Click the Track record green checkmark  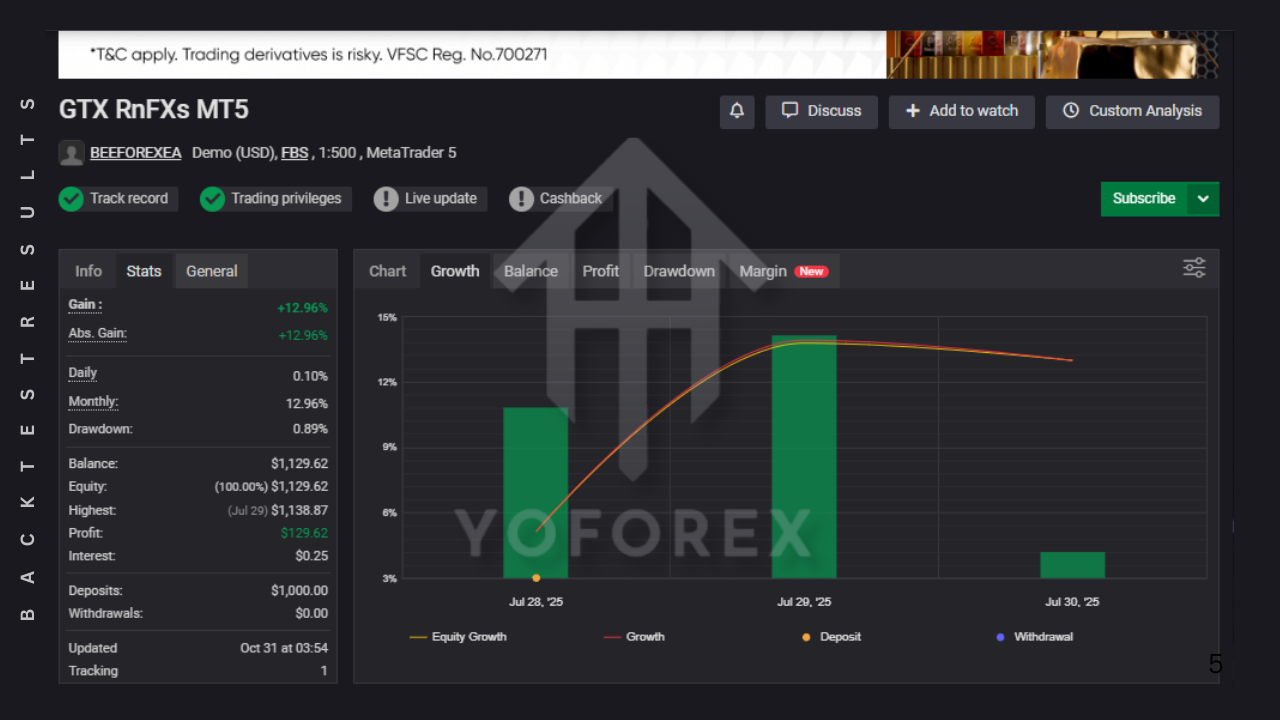[71, 199]
